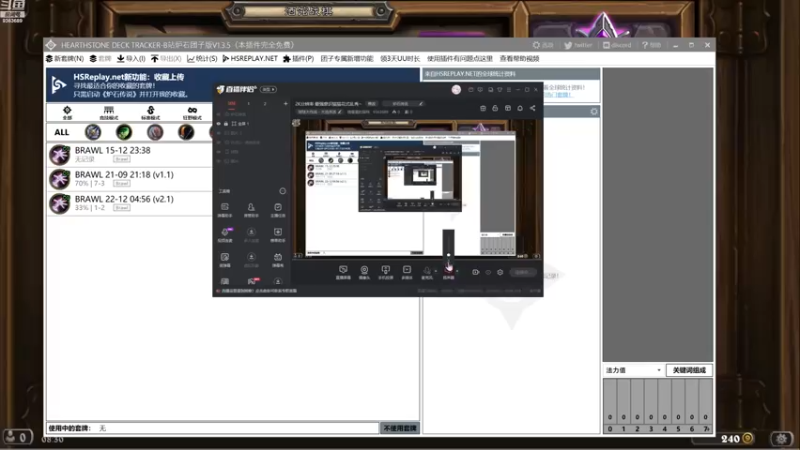This screenshot has width=800, height=450.
Task: Click 使用插件有问题点这里 help link
Action: tap(460, 59)
